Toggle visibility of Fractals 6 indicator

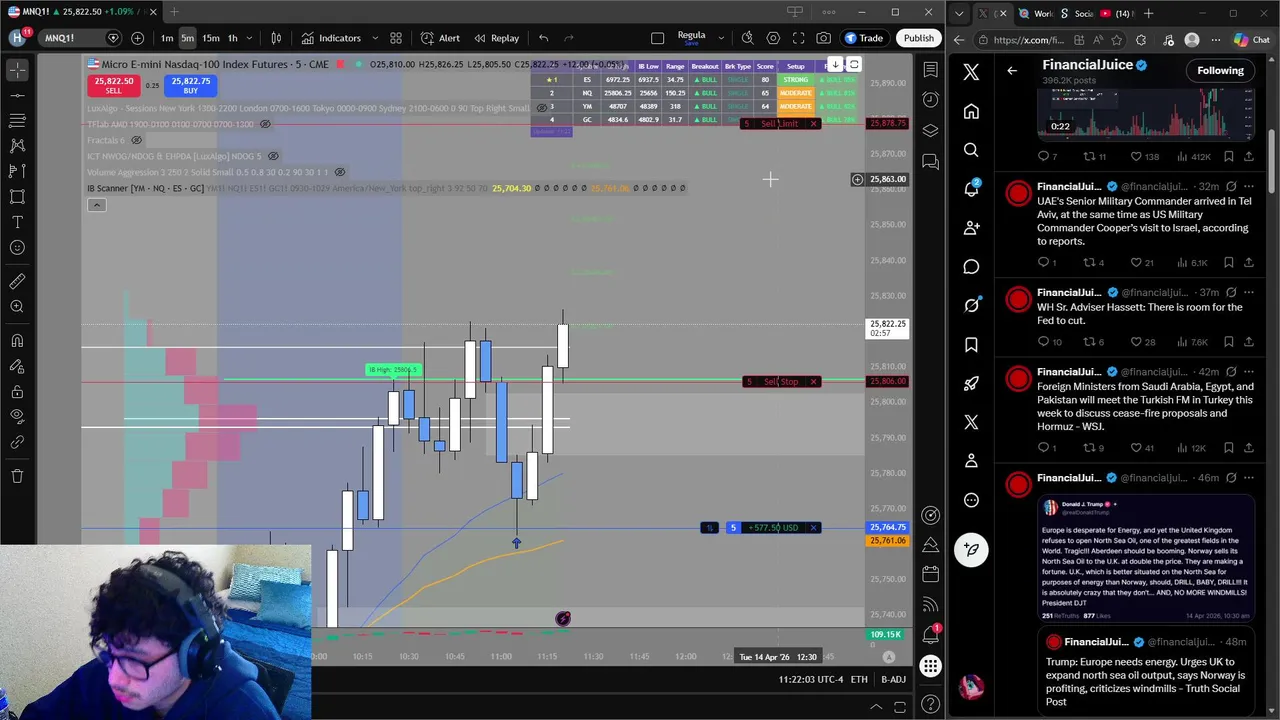136,140
